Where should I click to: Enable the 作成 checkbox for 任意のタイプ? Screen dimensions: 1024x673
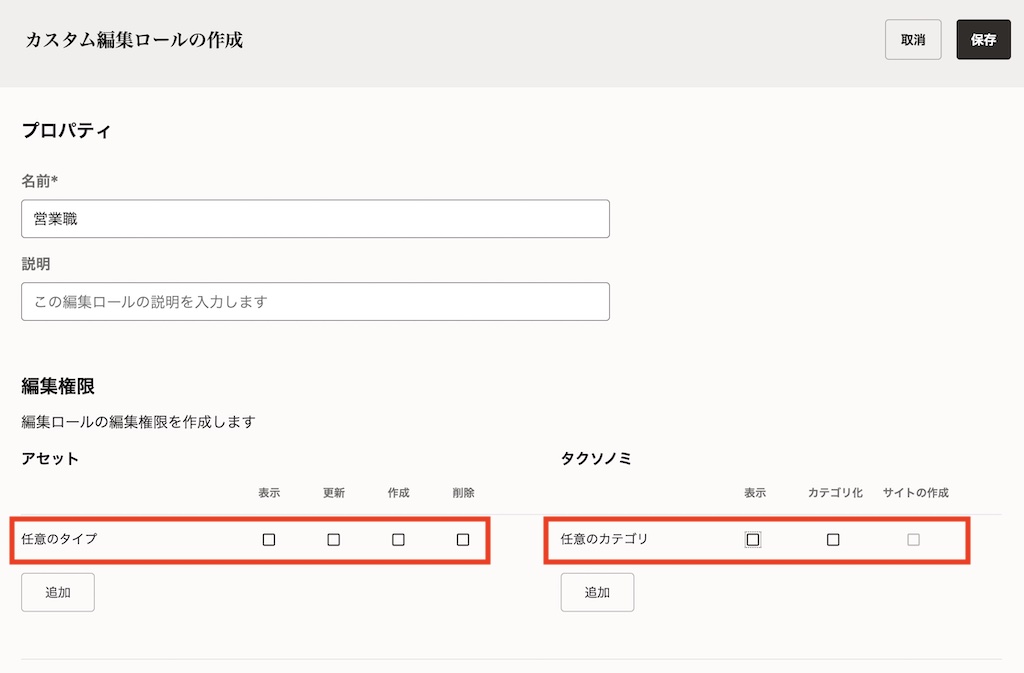coord(398,539)
